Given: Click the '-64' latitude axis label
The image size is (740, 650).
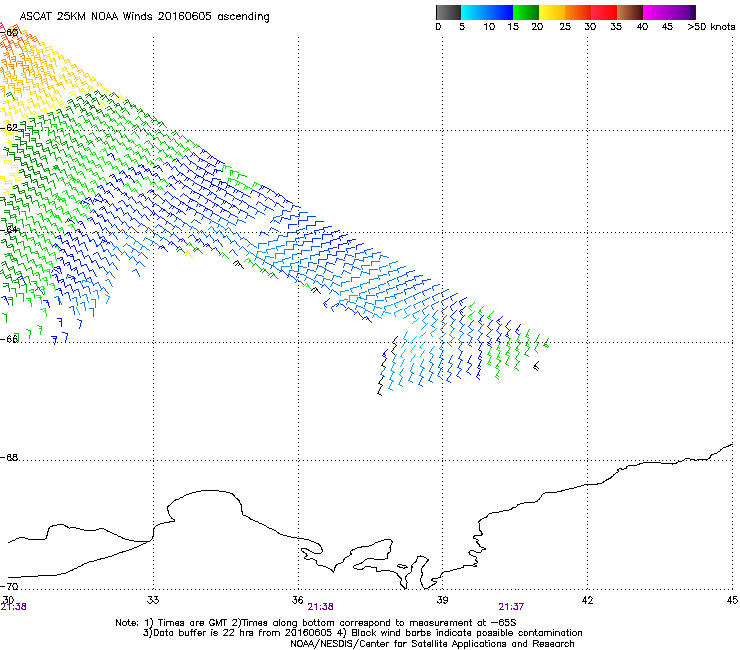Looking at the screenshot, I should [x=10, y=230].
